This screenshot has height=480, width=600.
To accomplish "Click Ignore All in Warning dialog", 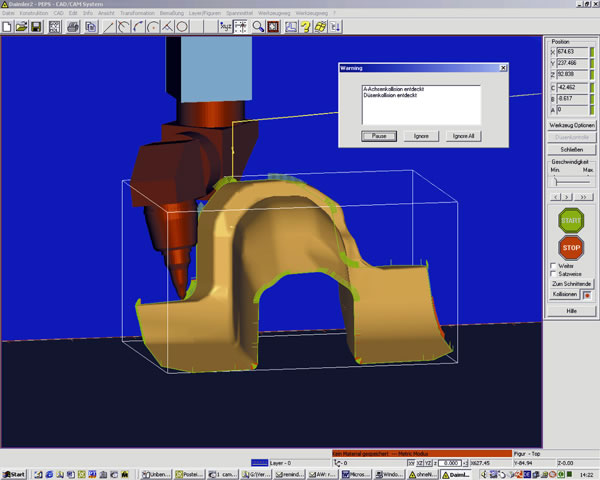I will point(463,135).
